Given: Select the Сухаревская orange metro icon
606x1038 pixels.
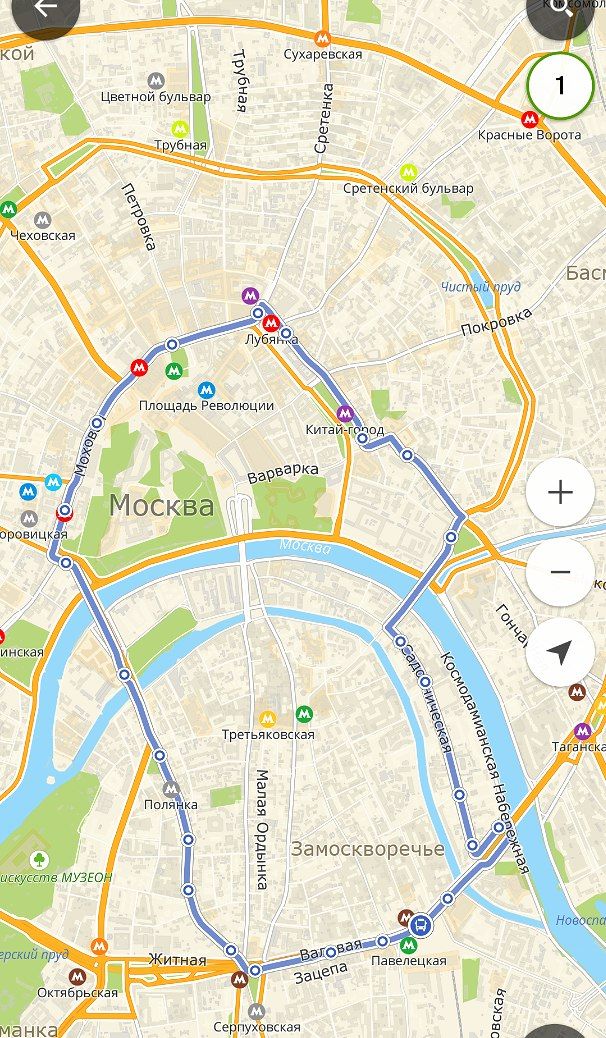Looking at the screenshot, I should [323, 38].
